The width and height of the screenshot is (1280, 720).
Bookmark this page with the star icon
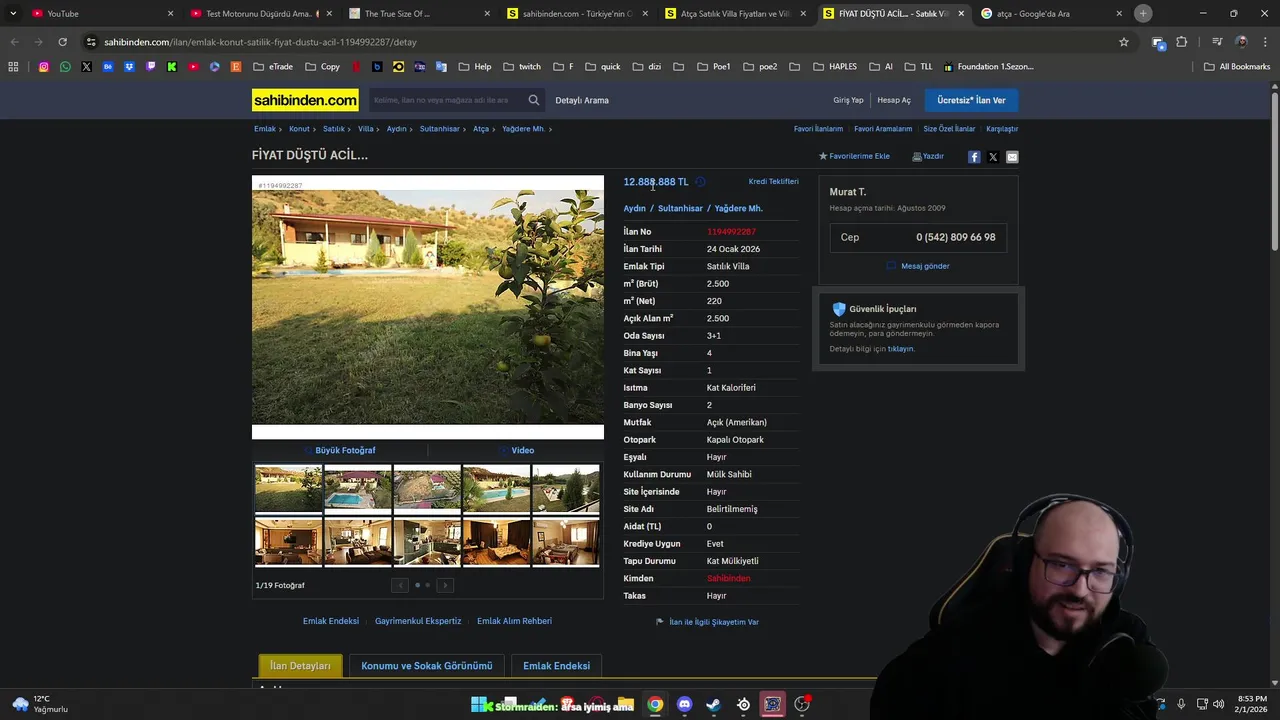(1124, 42)
